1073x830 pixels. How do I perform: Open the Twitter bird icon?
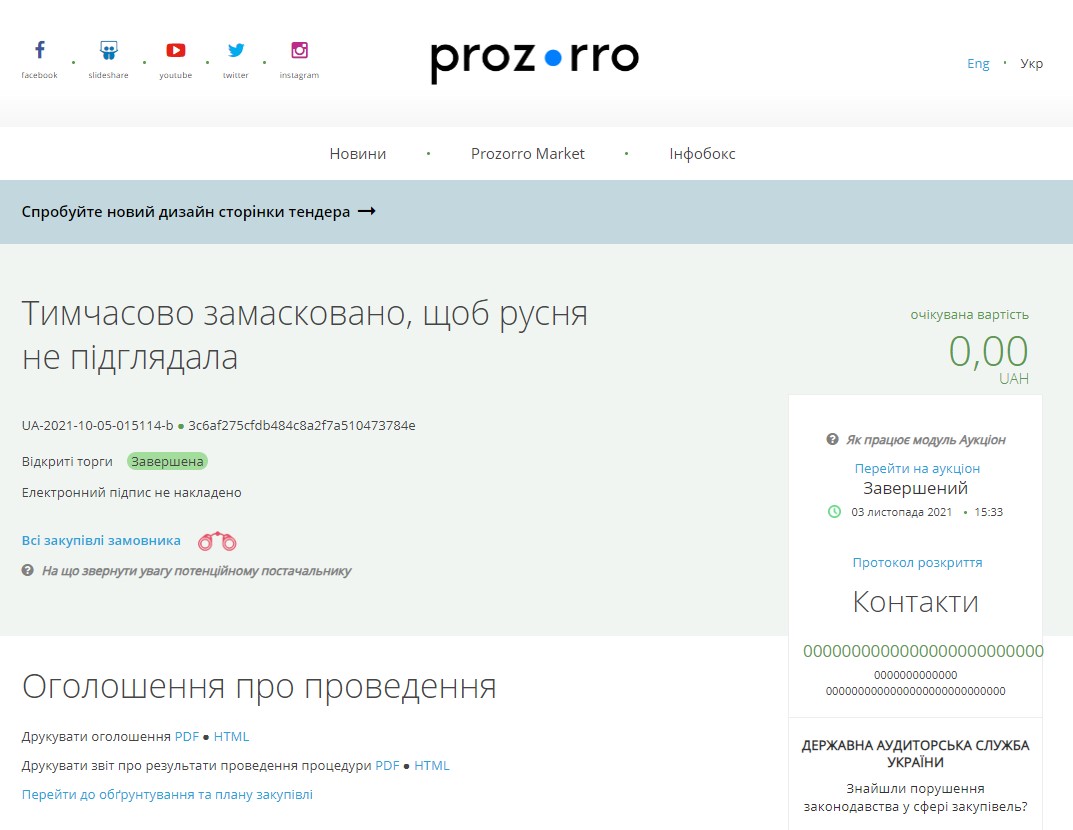tap(235, 51)
